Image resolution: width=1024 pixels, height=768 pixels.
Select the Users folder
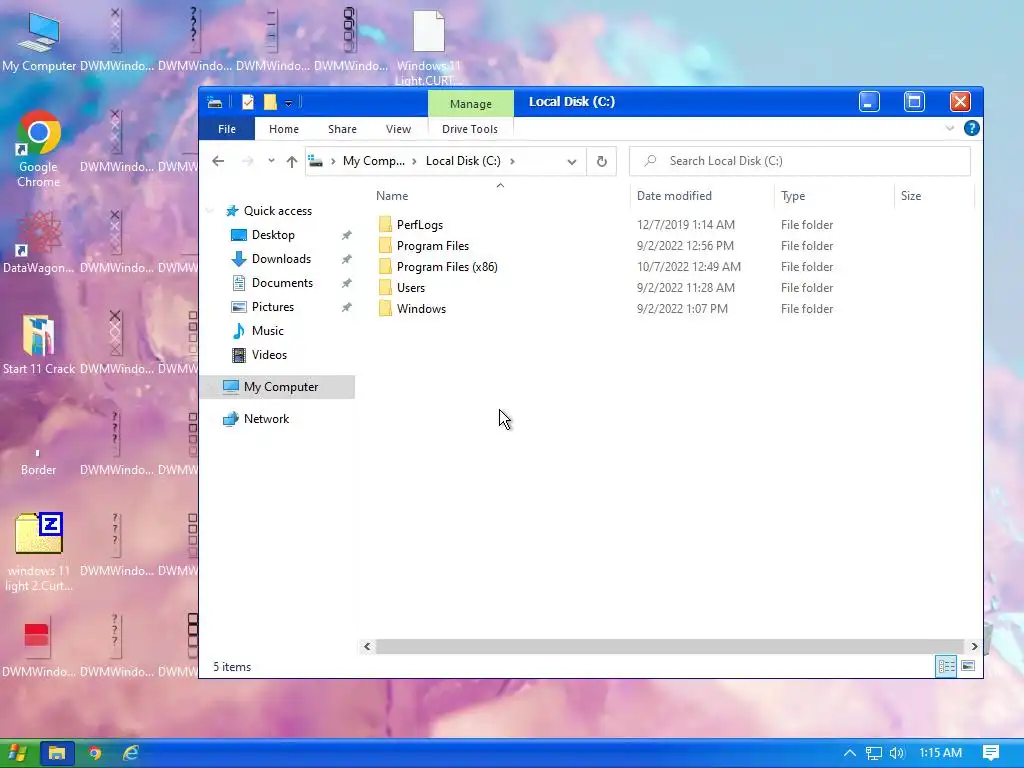(x=402, y=287)
